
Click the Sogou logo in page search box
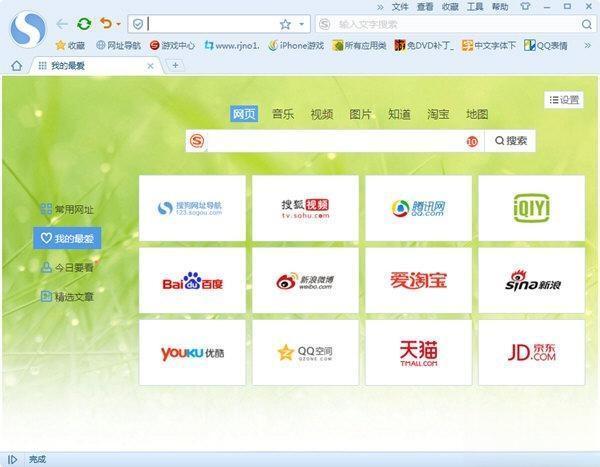(x=197, y=141)
